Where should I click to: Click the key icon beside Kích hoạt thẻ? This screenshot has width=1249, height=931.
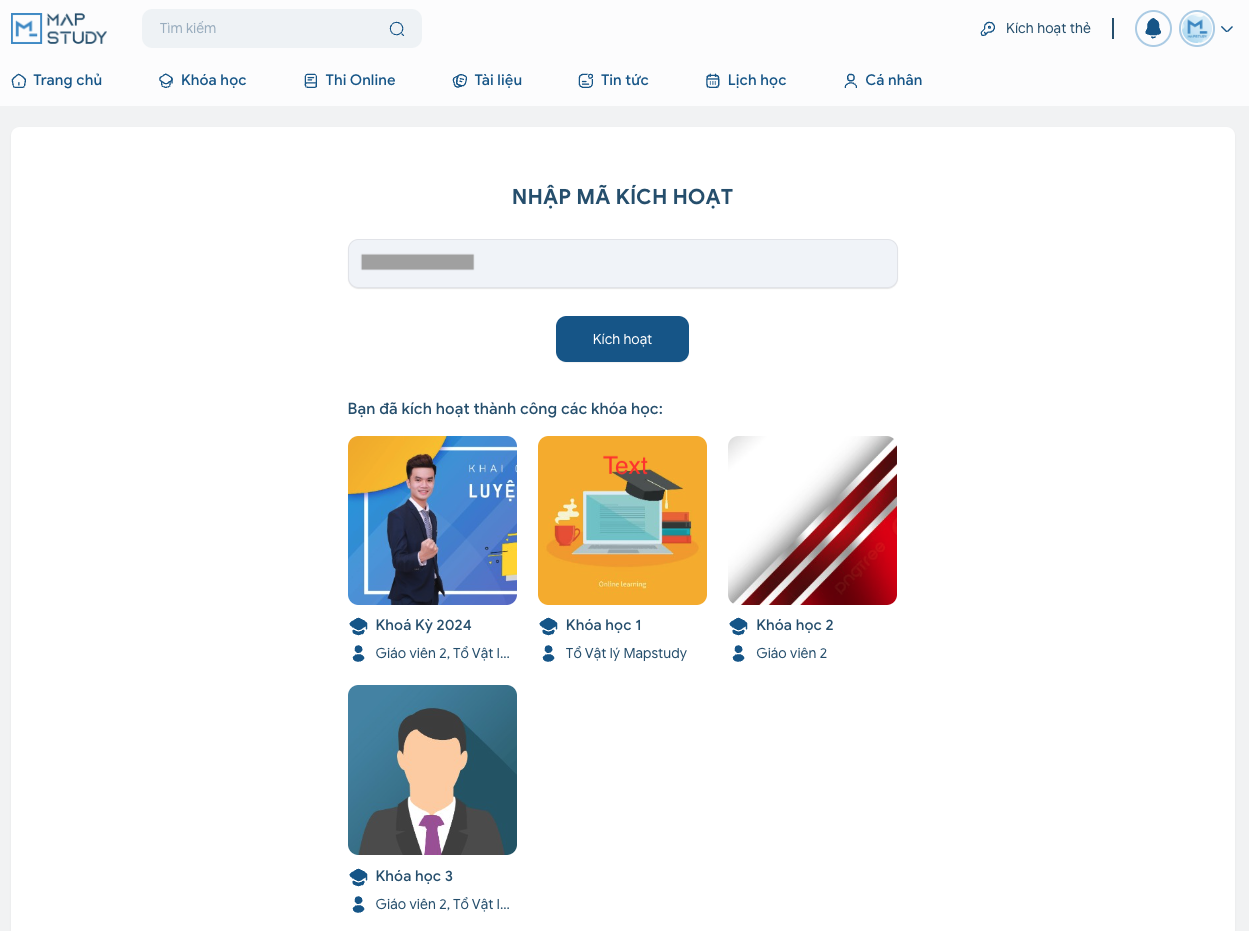988,29
